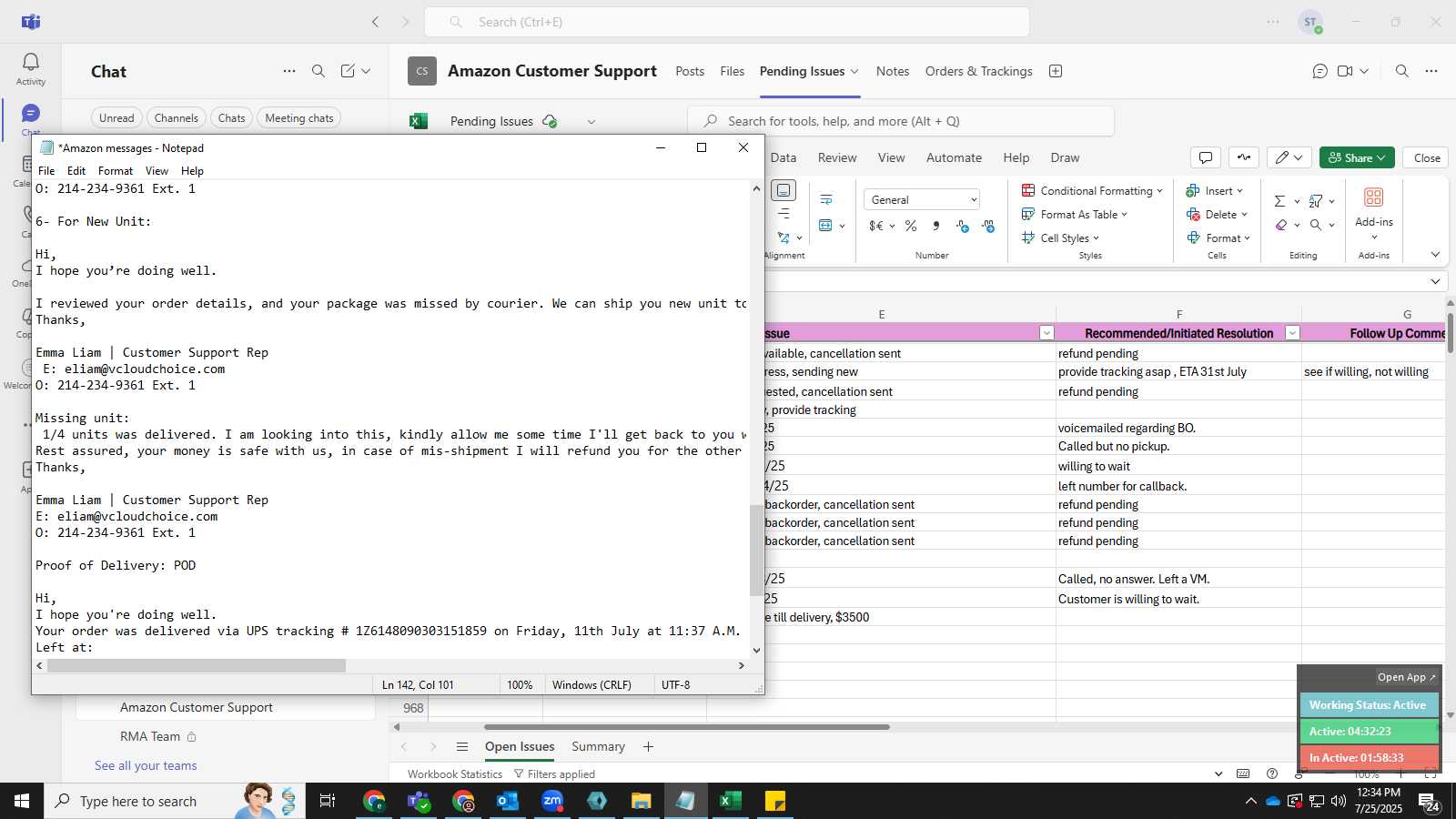Open Workbook Statistics in status bar
Screen dimensions: 1456x819
(x=454, y=773)
